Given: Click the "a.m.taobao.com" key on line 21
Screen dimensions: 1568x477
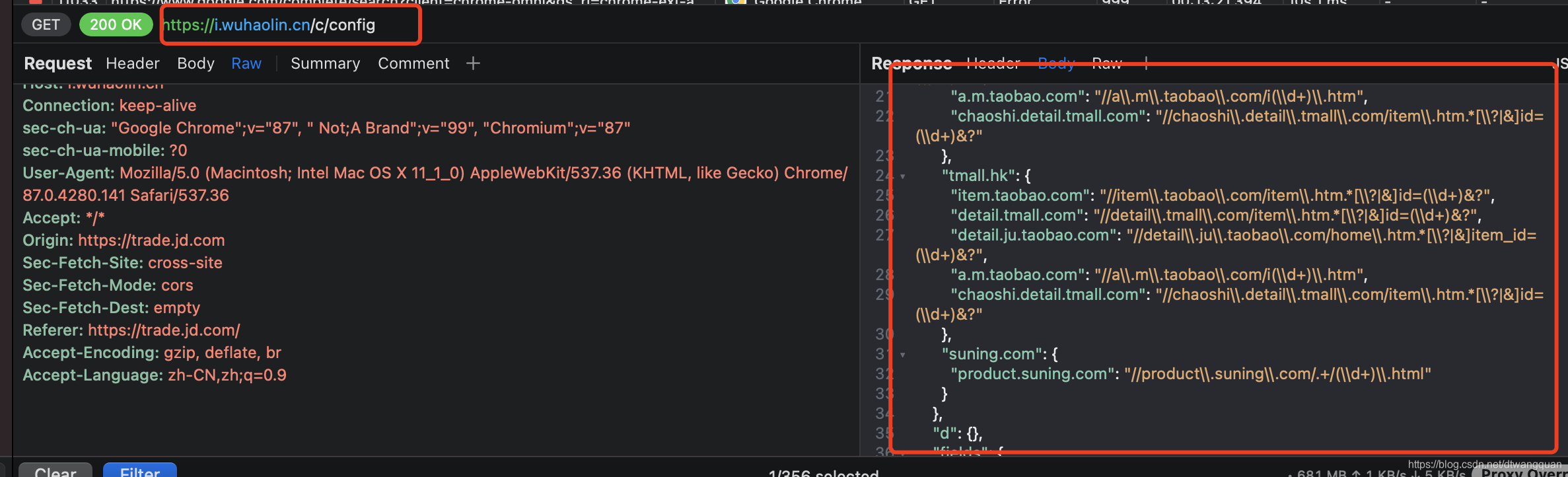Looking at the screenshot, I should point(1018,96).
